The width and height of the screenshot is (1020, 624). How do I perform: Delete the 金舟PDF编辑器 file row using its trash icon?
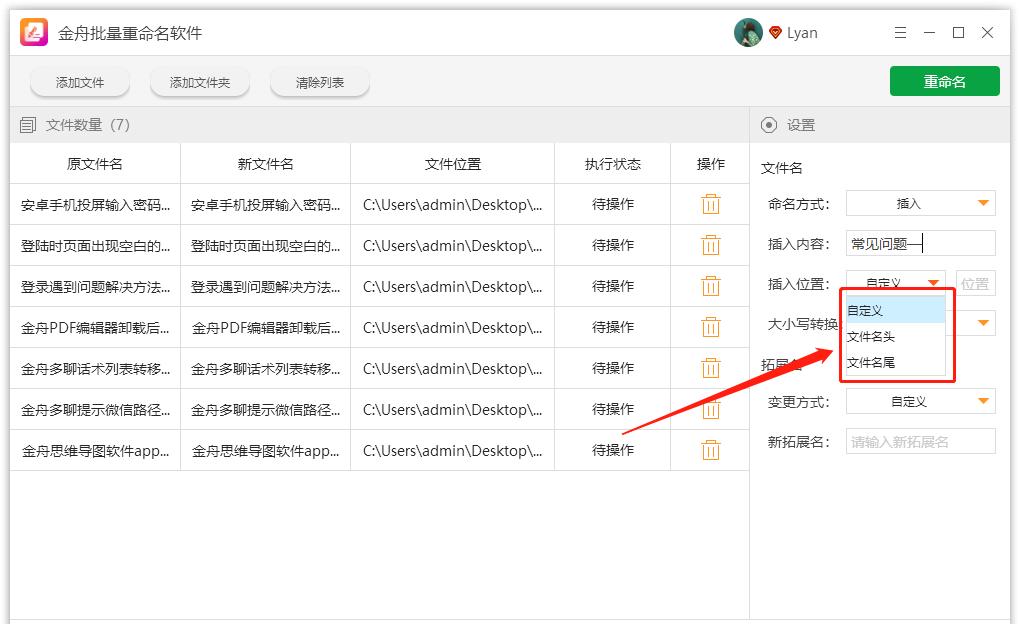click(x=710, y=327)
